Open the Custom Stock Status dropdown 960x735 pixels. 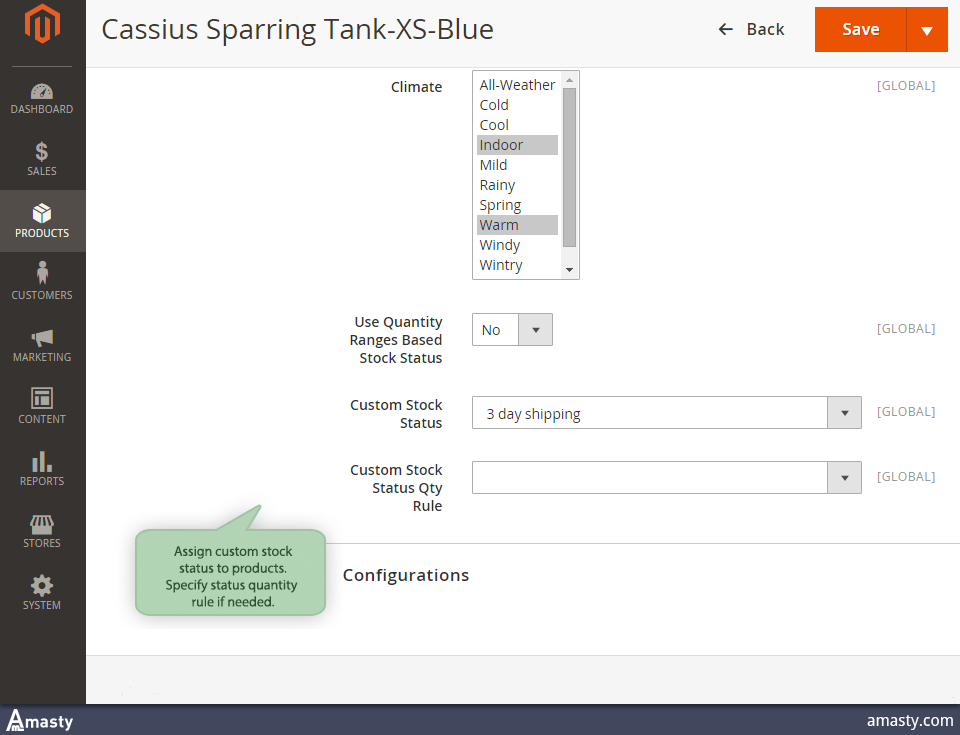click(666, 413)
